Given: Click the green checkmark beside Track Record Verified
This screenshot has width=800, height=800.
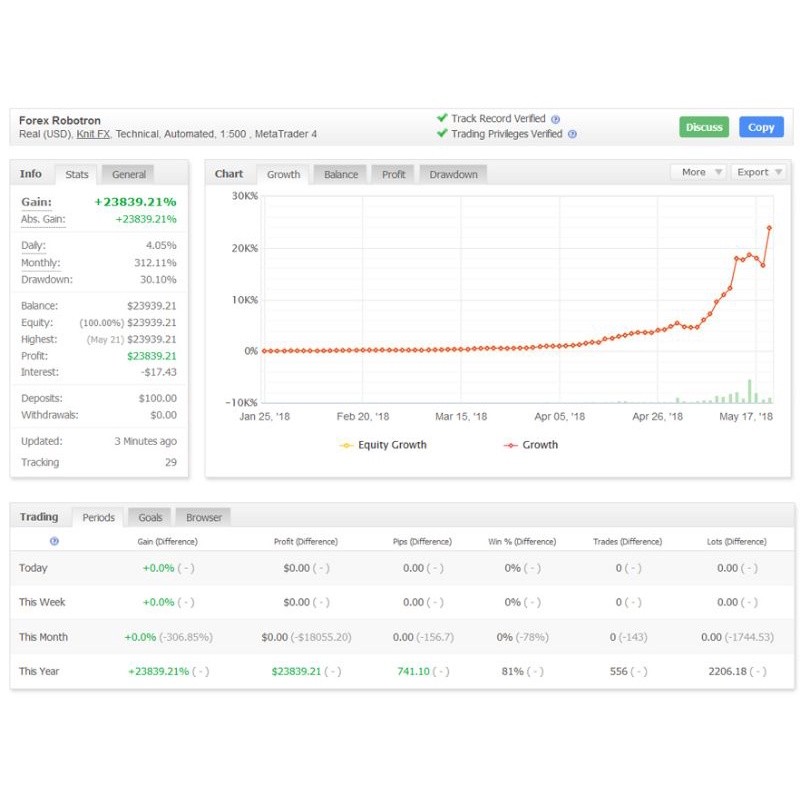Looking at the screenshot, I should [442, 118].
